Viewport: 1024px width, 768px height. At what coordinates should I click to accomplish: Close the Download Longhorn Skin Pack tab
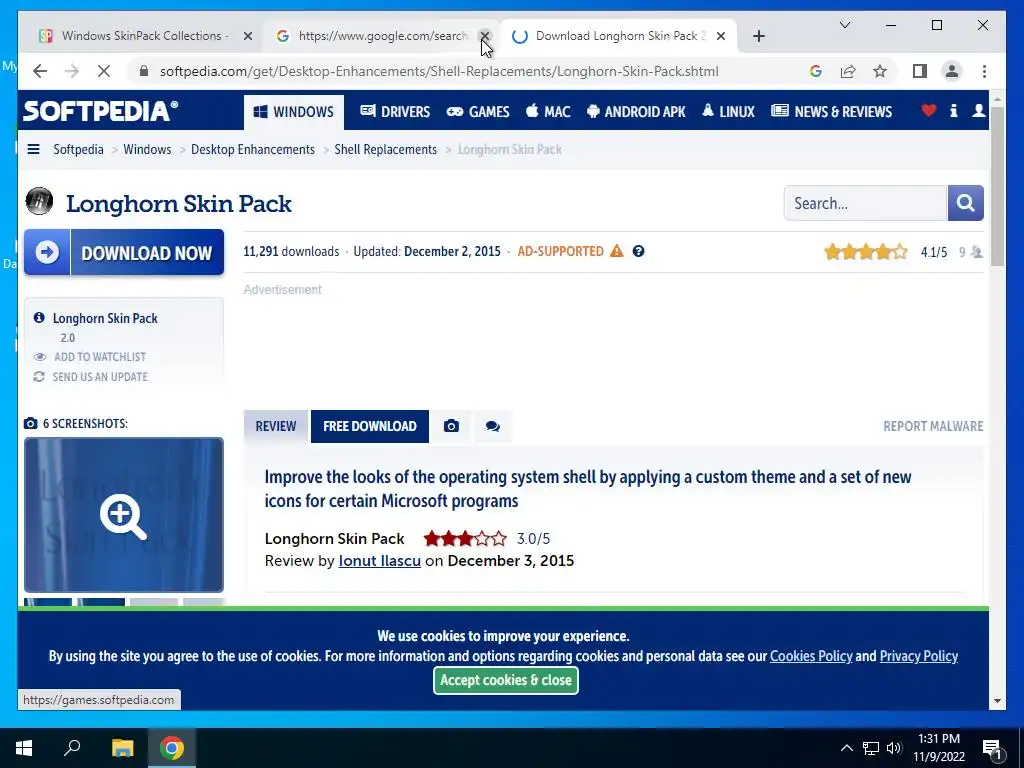point(721,36)
